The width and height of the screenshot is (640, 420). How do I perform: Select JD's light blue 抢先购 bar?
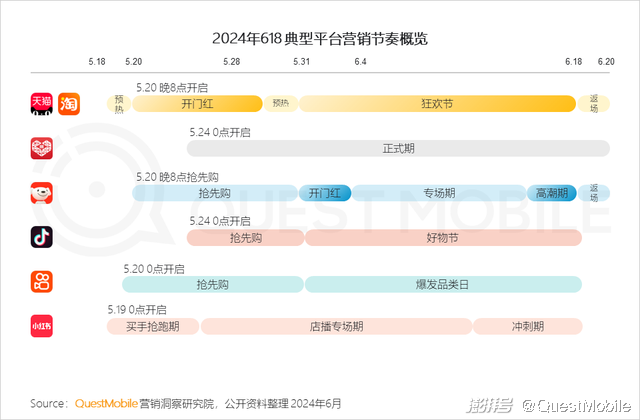click(x=215, y=193)
